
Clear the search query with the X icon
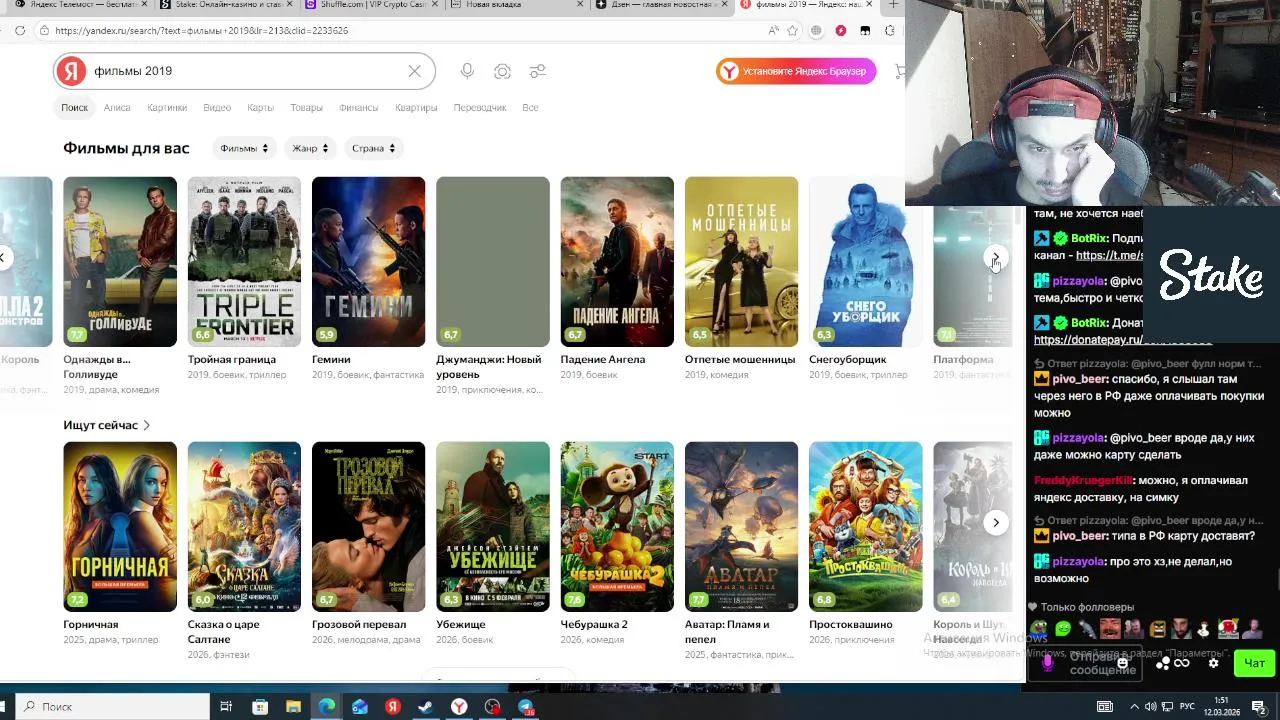click(414, 71)
